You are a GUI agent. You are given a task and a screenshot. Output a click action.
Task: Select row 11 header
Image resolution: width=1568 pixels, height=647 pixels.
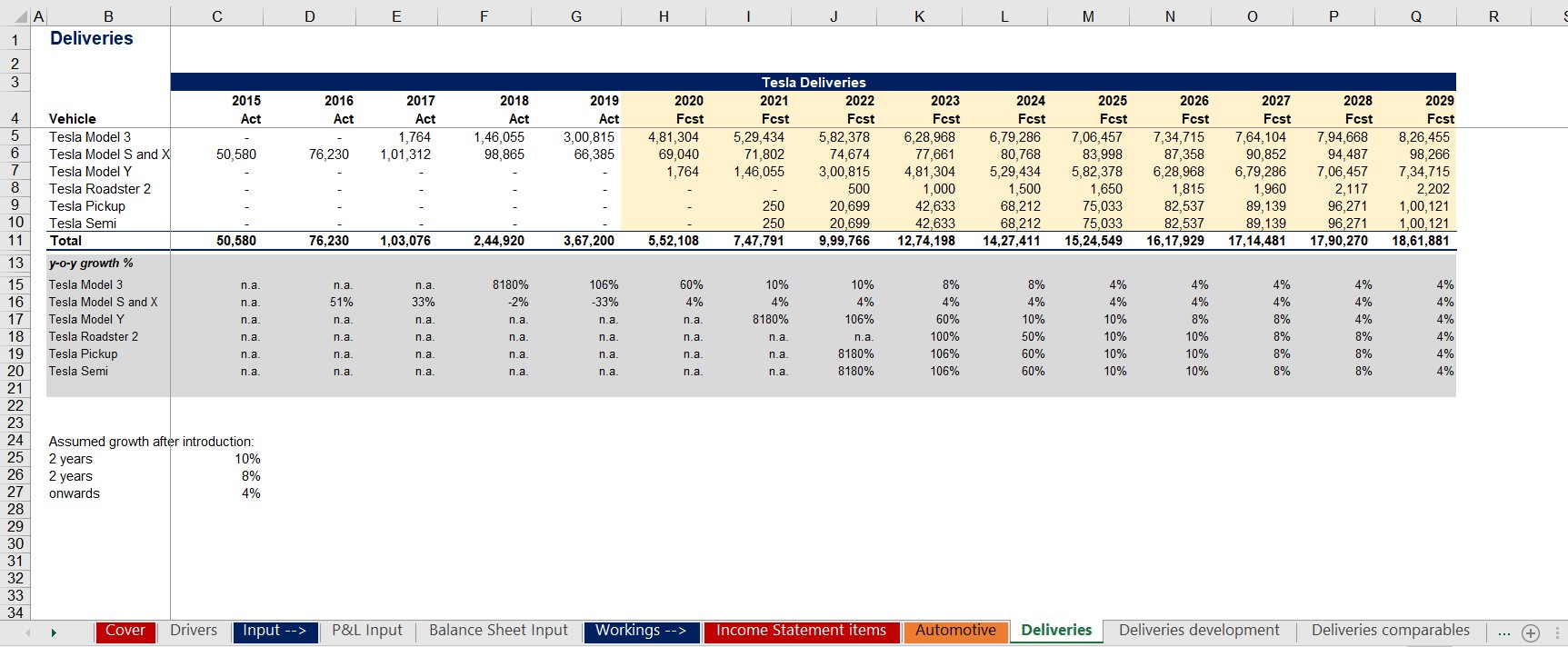15,241
